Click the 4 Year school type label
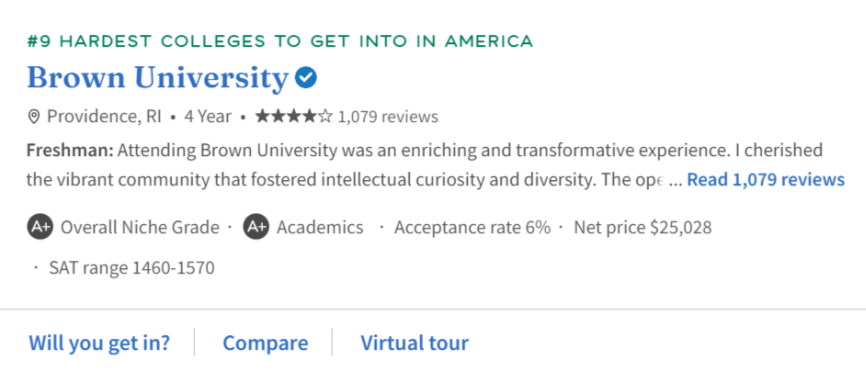This screenshot has width=866, height=371. [208, 116]
